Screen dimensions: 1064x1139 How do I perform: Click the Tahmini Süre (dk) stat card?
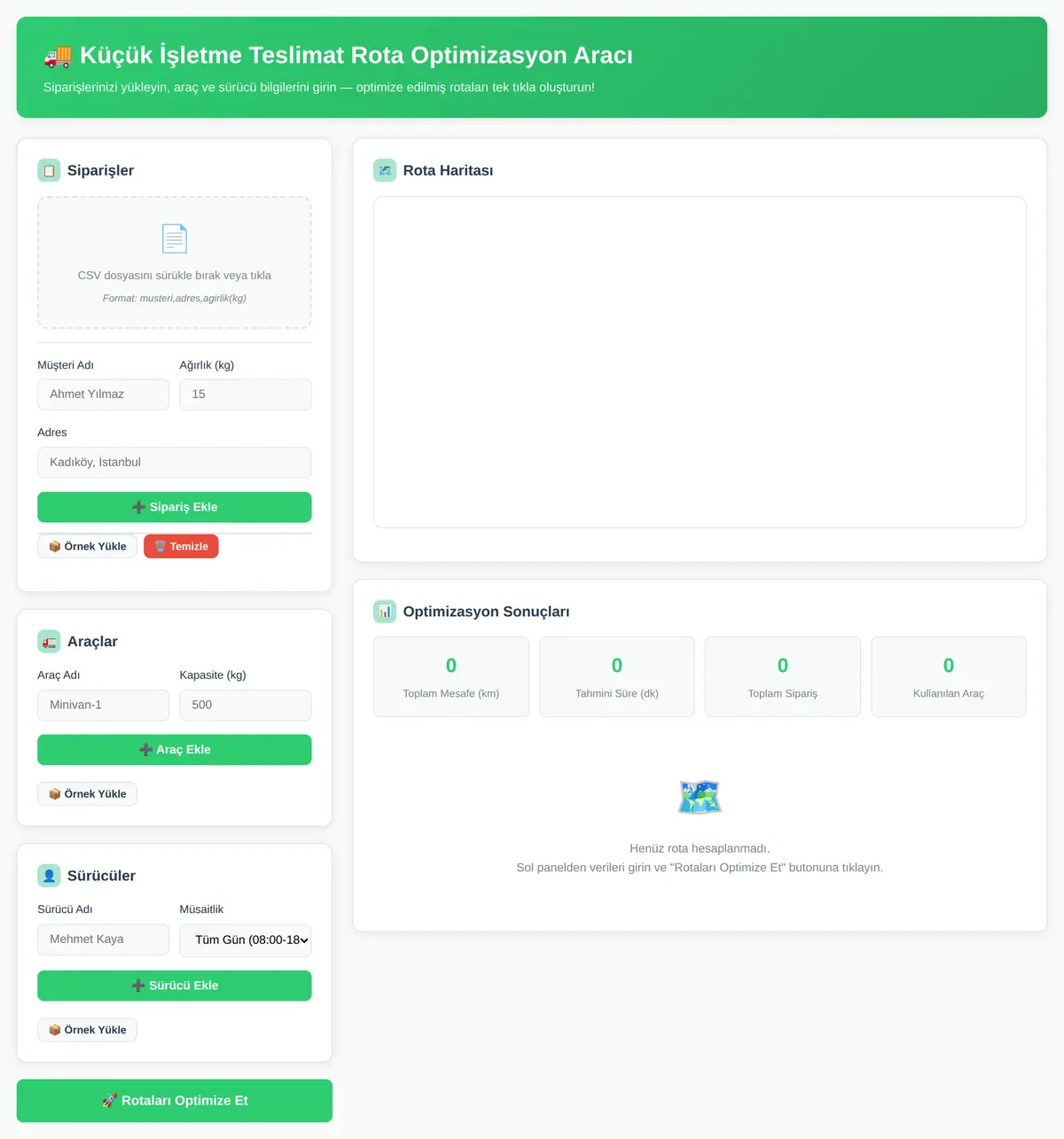point(617,676)
